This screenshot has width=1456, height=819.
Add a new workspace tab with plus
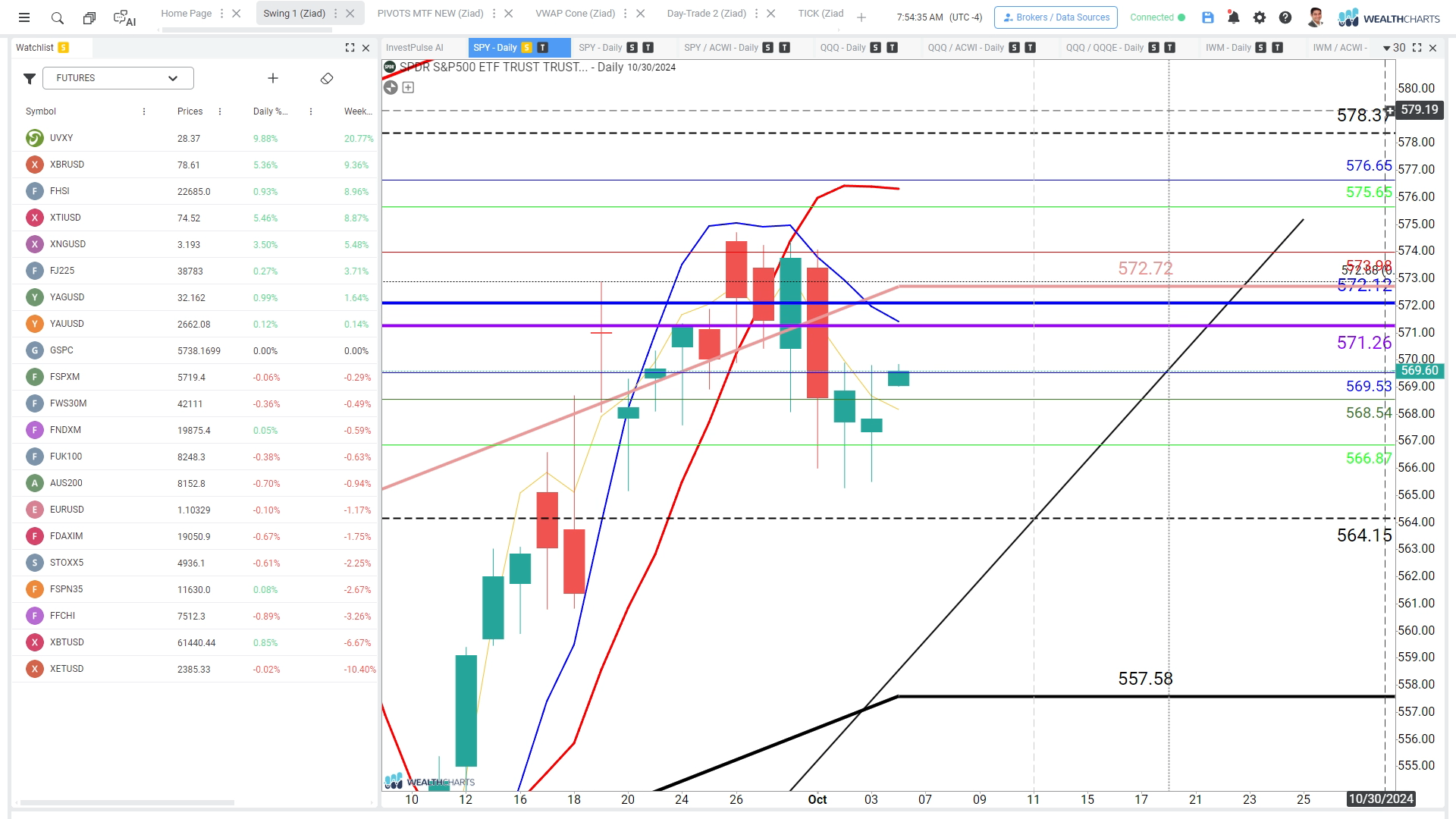click(861, 17)
